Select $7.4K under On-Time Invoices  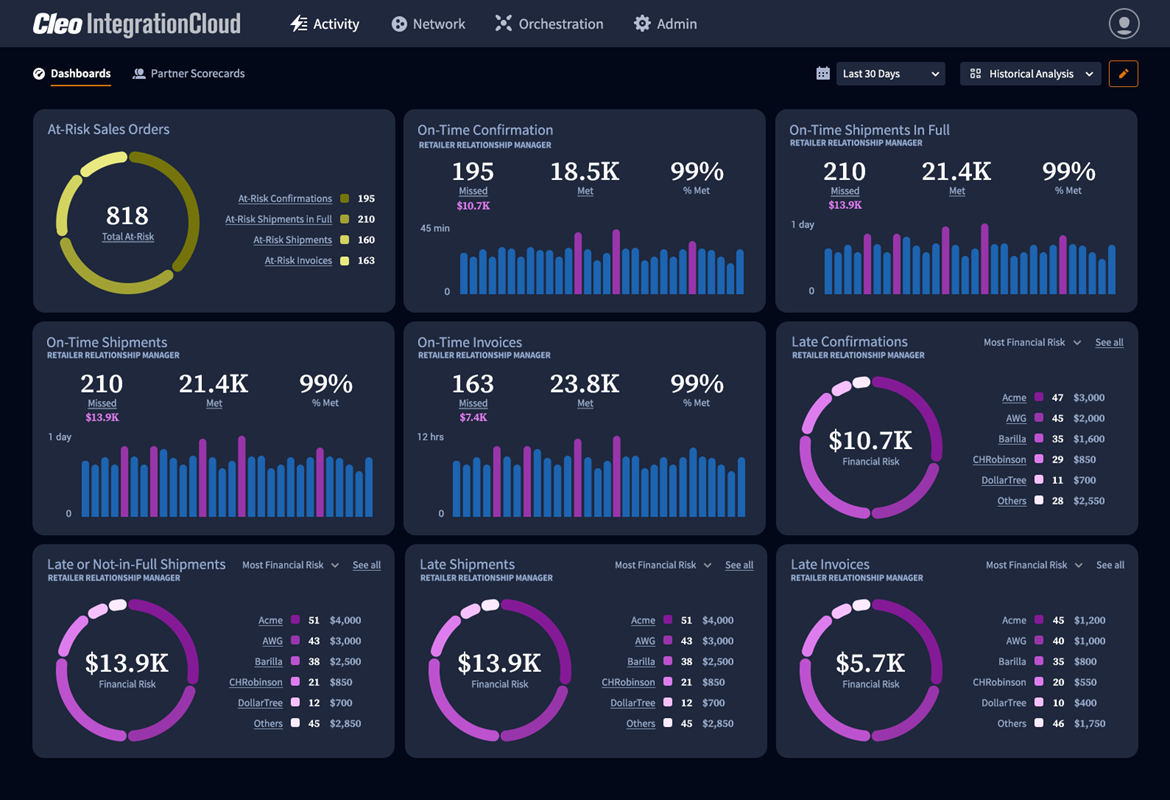[x=473, y=417]
